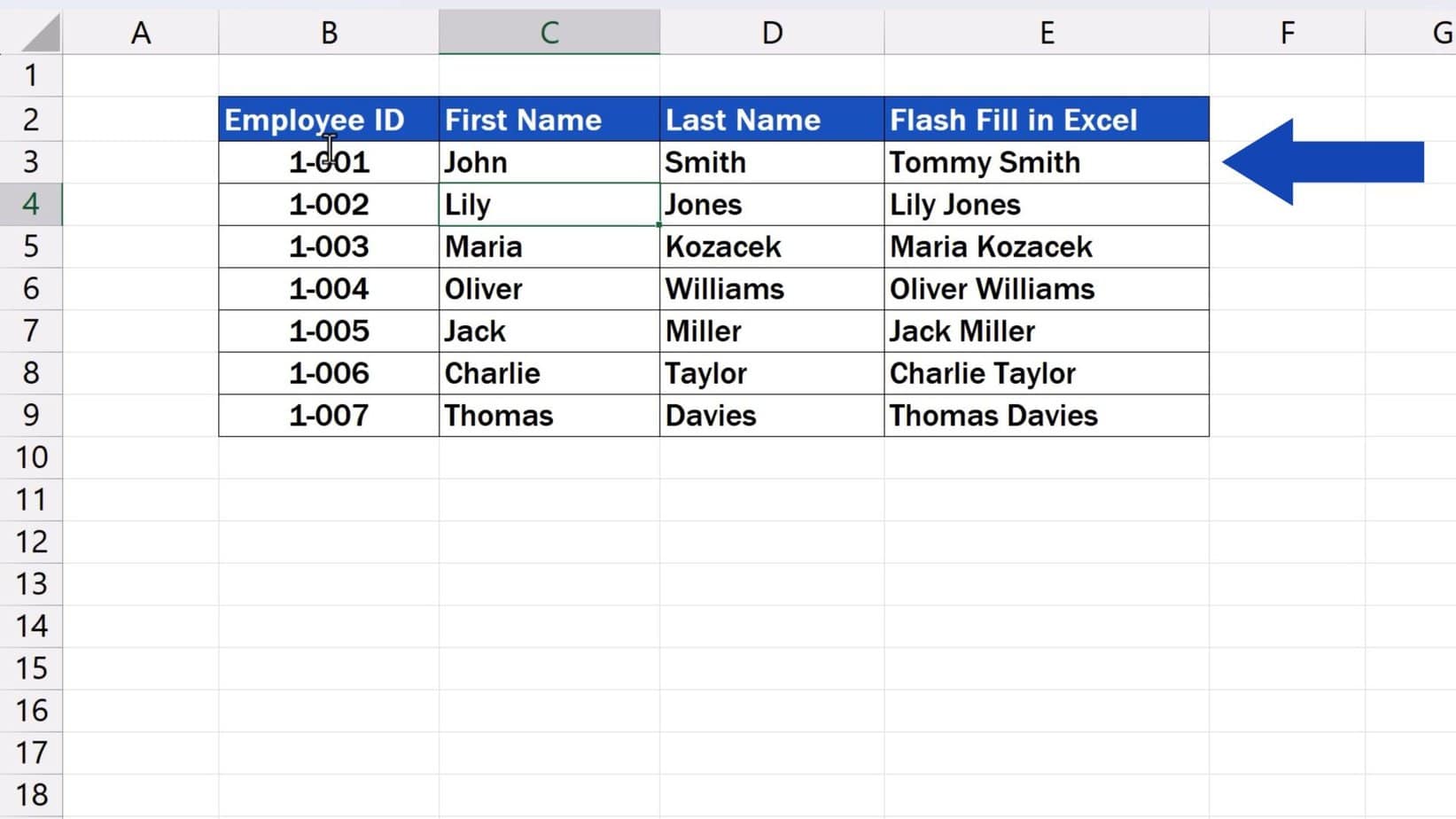Select column D header
This screenshot has width=1456, height=819.
[x=771, y=33]
